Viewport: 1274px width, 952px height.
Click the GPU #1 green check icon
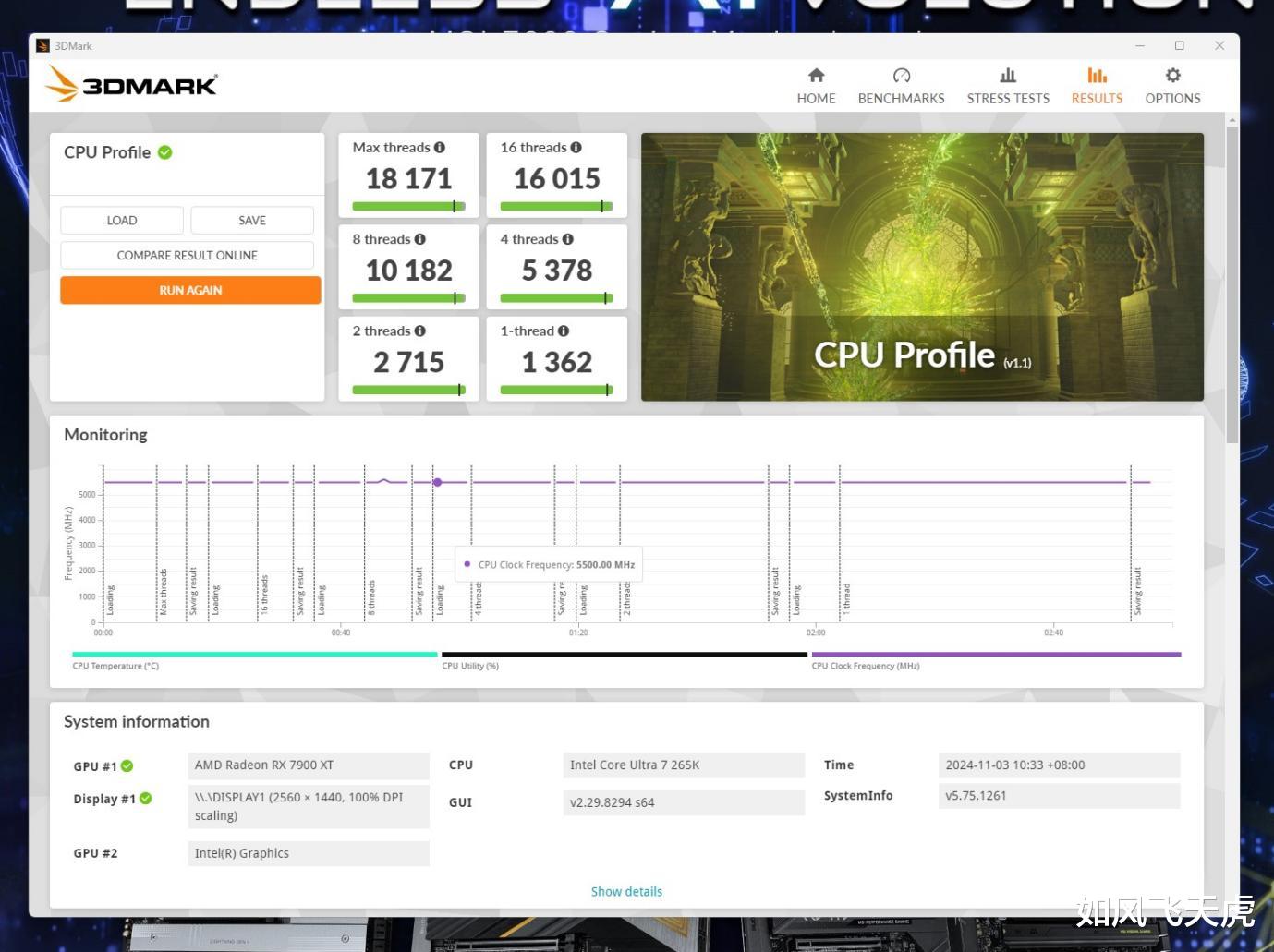127,766
